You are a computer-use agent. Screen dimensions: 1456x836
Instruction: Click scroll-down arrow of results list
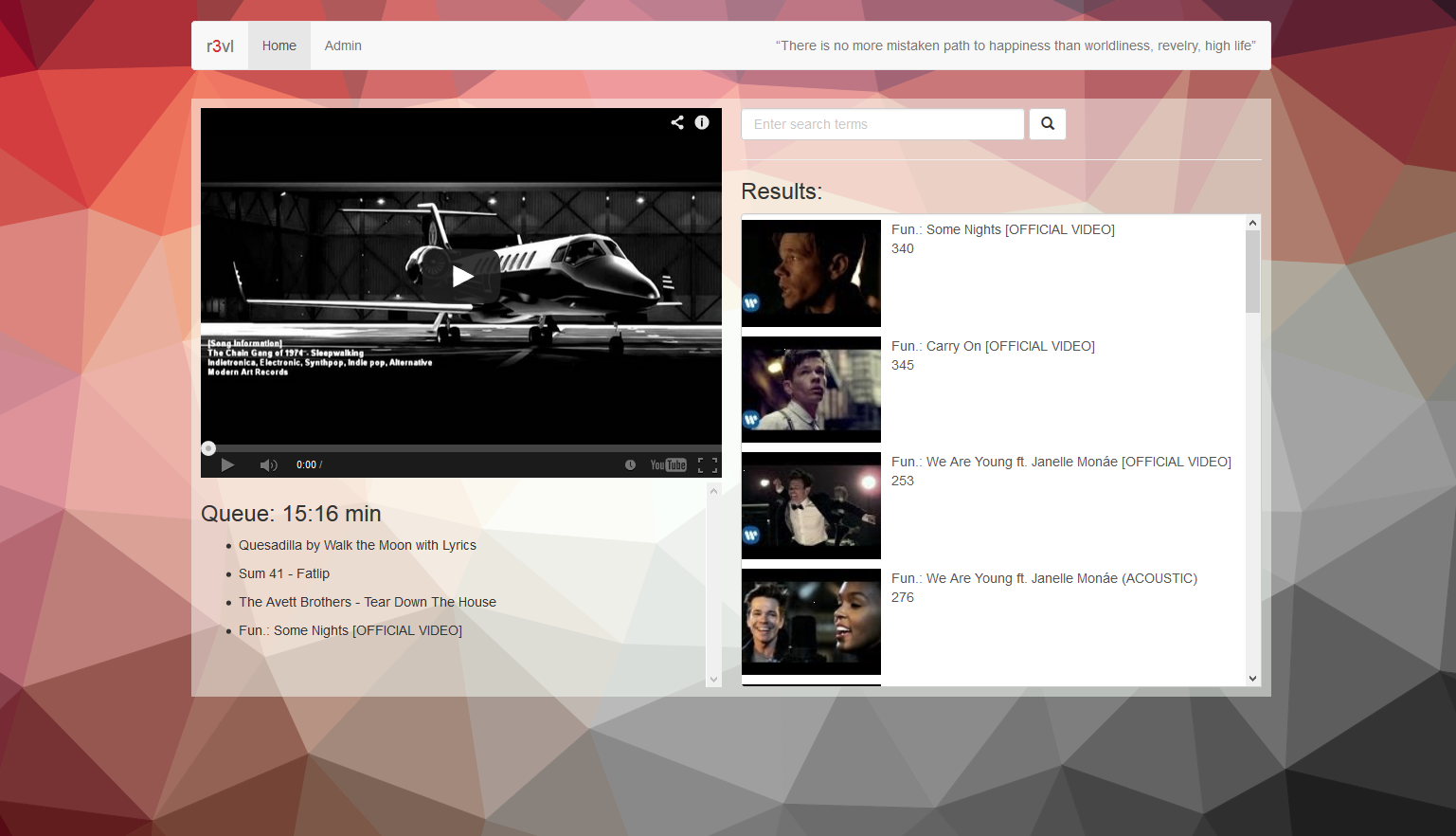[1252, 679]
